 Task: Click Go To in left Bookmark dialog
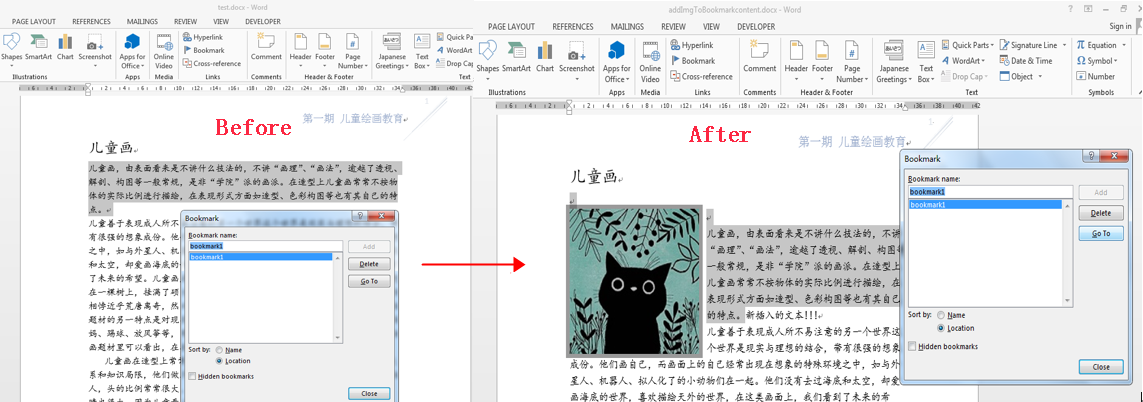coord(369,282)
